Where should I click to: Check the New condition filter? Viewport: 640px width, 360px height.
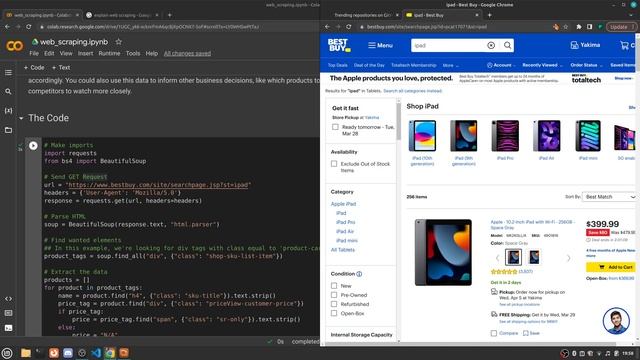(x=334, y=286)
